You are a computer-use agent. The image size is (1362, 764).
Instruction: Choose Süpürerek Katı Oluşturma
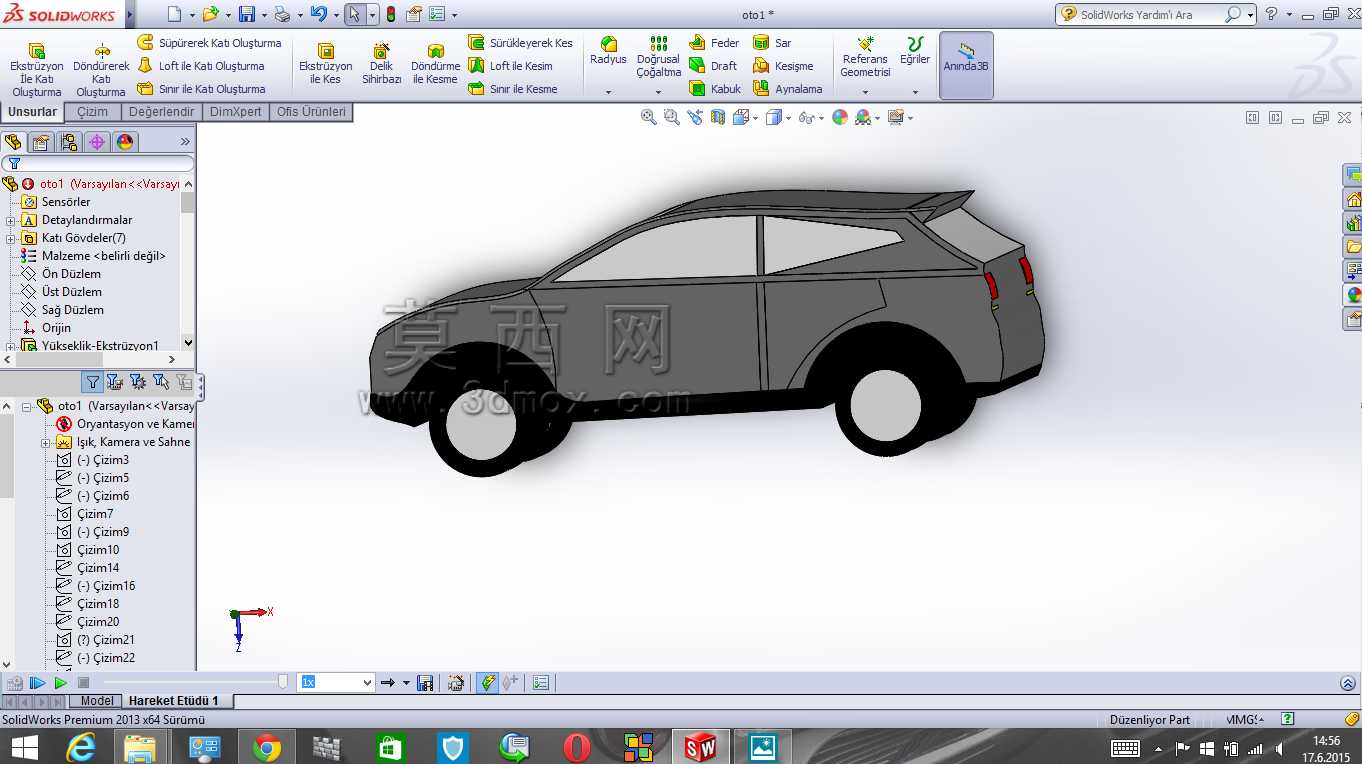(209, 43)
